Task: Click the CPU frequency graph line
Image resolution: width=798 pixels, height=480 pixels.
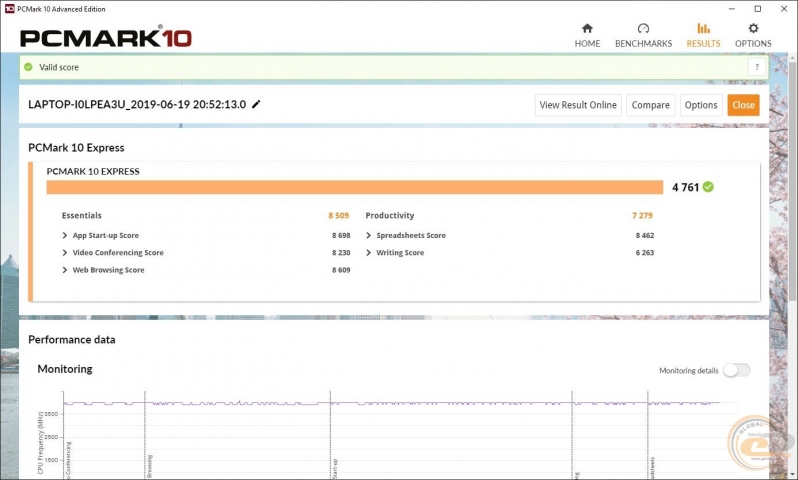Action: (x=391, y=403)
